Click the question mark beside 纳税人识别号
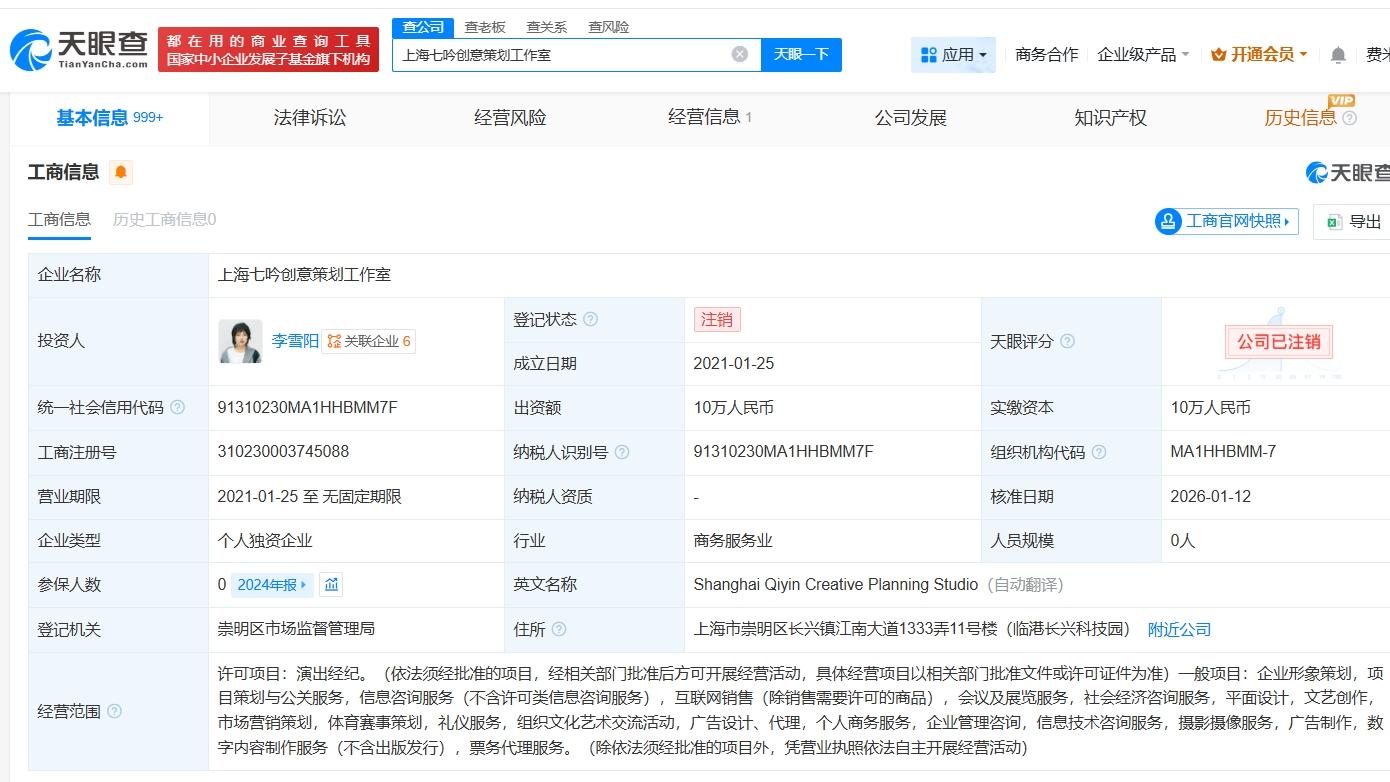The image size is (1390, 782). 623,452
